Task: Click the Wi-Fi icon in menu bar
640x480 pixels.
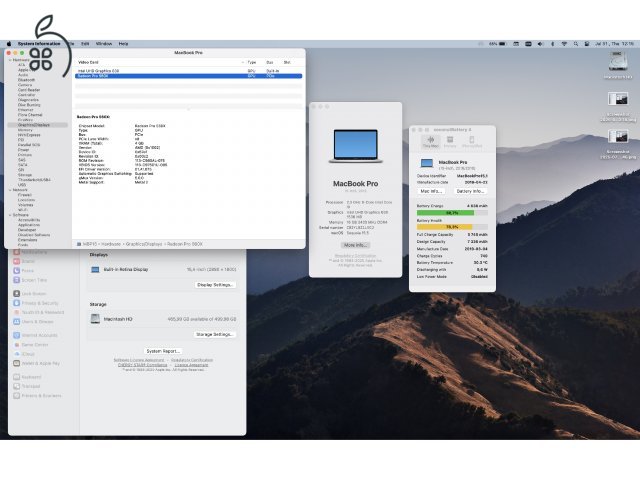Action: (x=564, y=44)
